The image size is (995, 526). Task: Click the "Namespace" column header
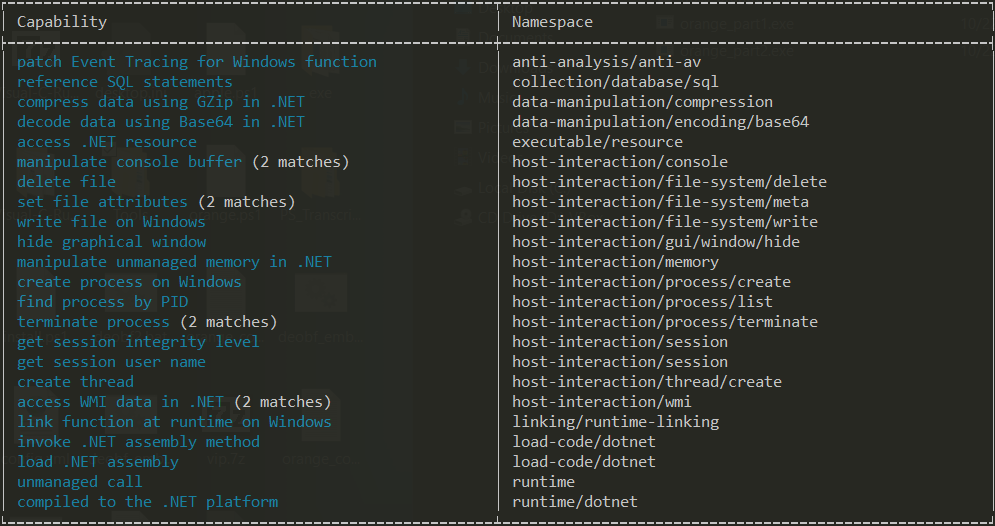[552, 21]
